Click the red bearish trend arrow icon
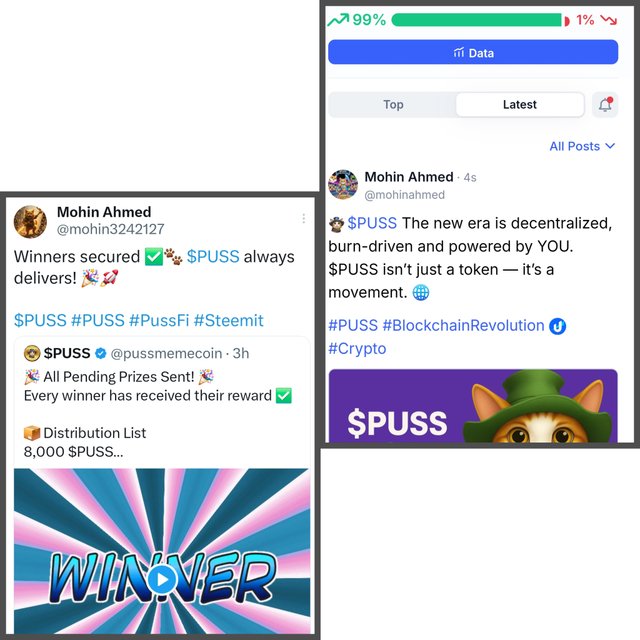 pyautogui.click(x=609, y=20)
